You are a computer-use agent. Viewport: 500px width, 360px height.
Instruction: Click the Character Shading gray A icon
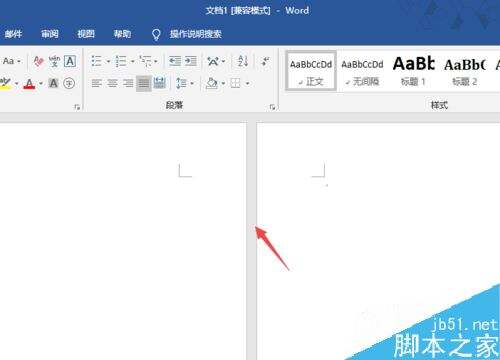click(x=53, y=83)
